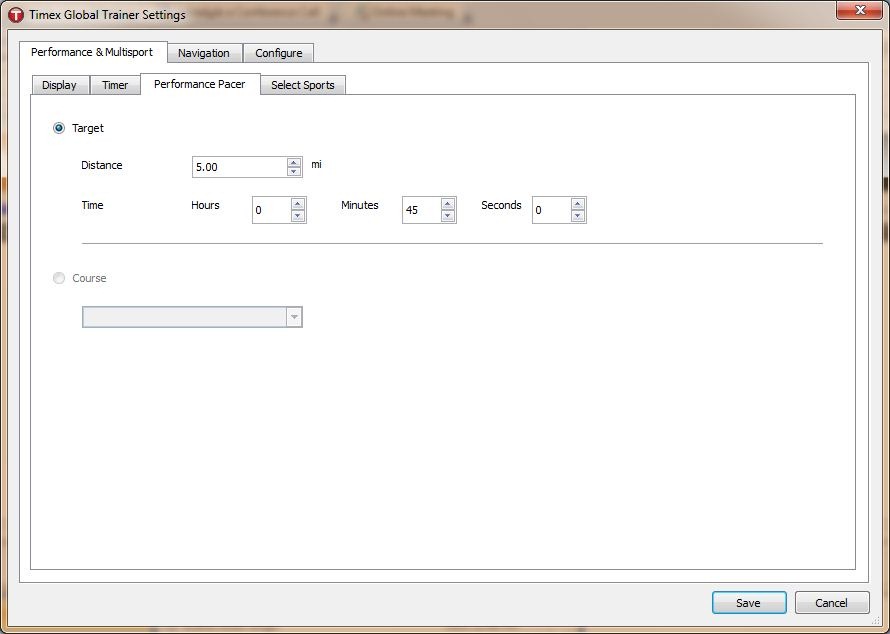The width and height of the screenshot is (890, 634).
Task: Open the Timer sub-tab
Action: tap(115, 85)
